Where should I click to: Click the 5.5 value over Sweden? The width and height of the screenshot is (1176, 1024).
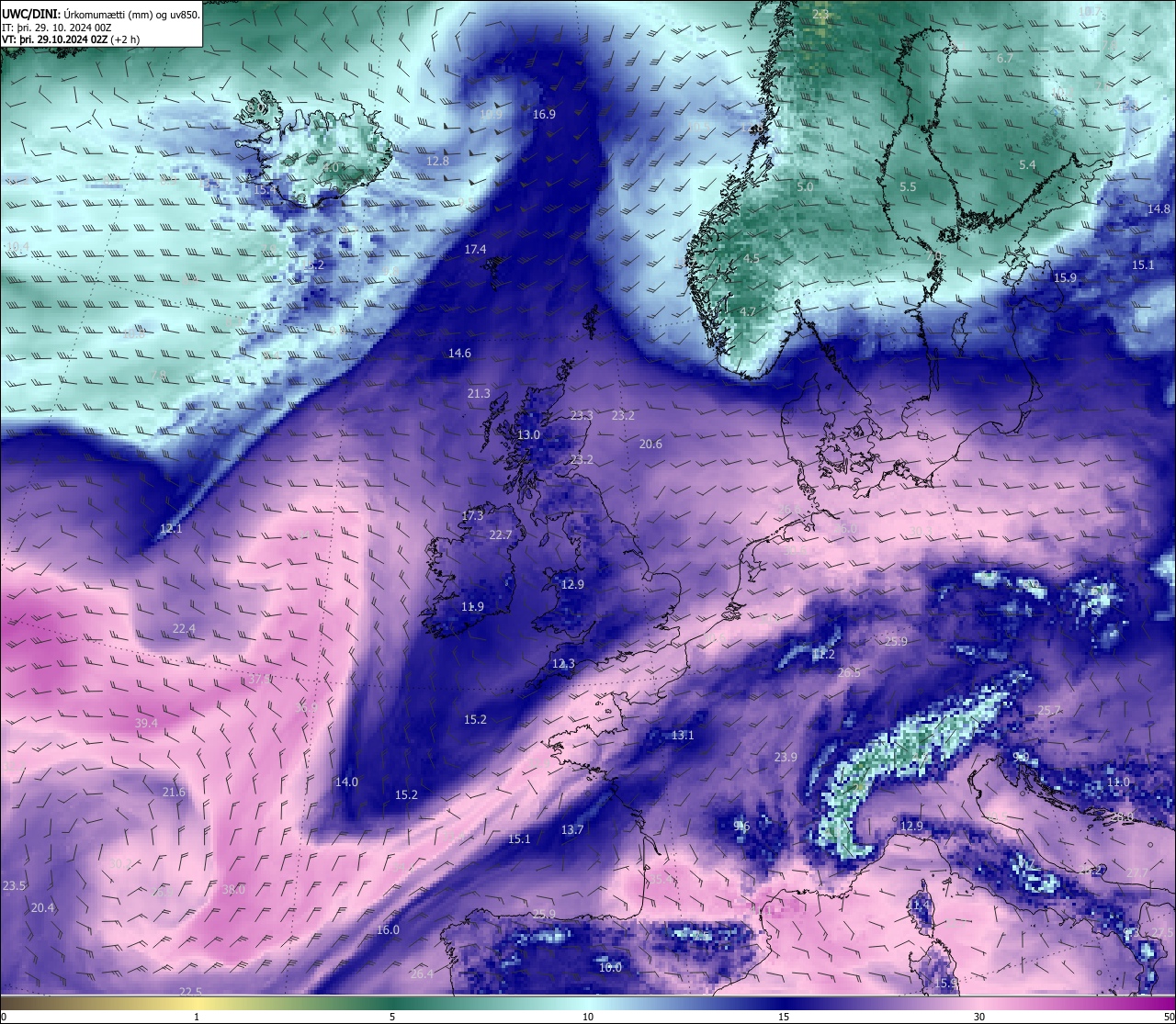[x=908, y=186]
